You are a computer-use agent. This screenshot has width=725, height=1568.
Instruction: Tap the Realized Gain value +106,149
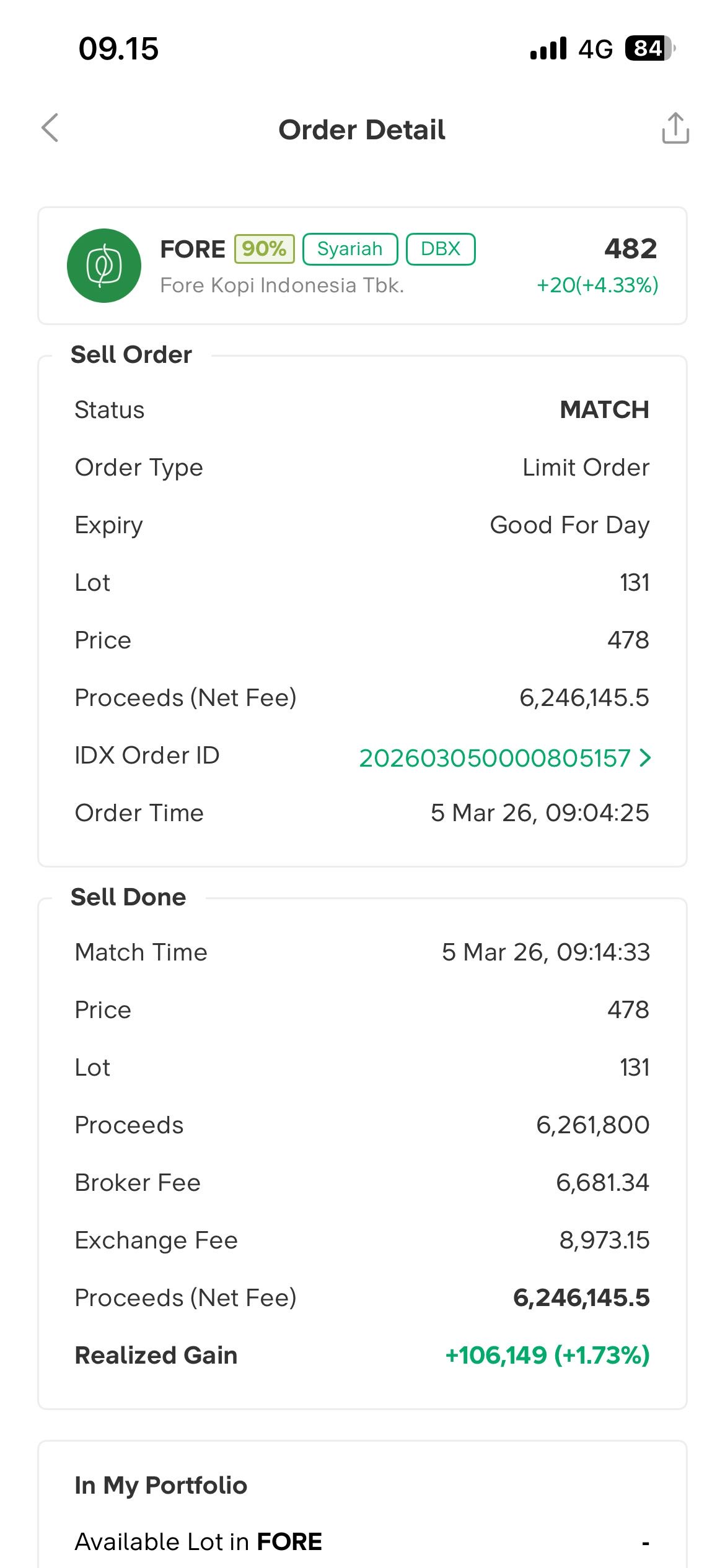click(547, 1355)
